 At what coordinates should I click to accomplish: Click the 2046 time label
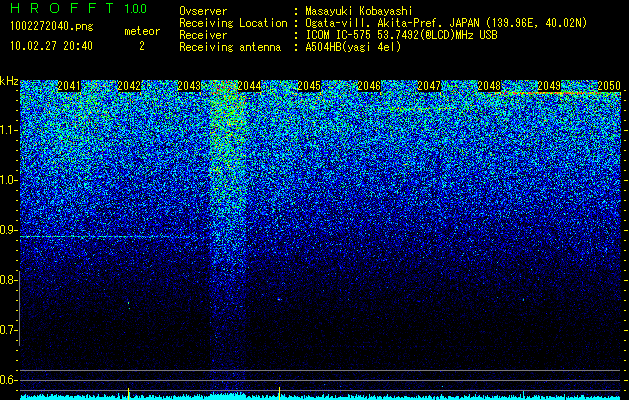coord(369,86)
